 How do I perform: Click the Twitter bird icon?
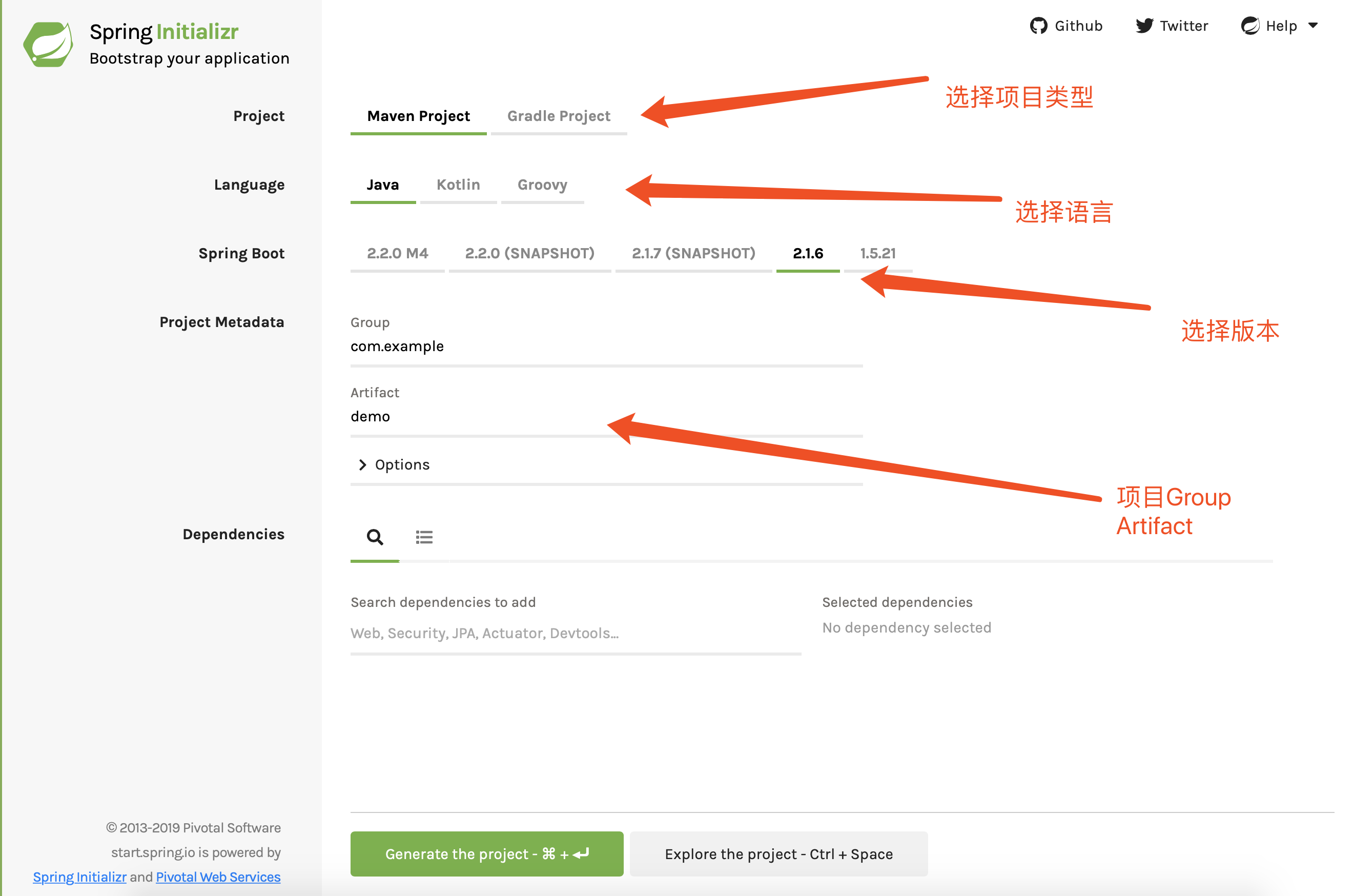(1144, 26)
